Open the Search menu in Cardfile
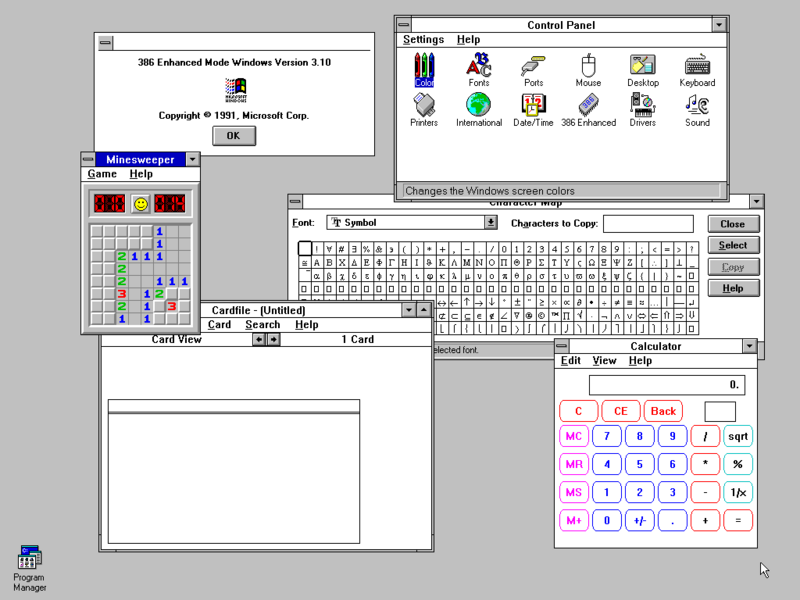Viewport: 800px width, 600px height. pos(263,324)
